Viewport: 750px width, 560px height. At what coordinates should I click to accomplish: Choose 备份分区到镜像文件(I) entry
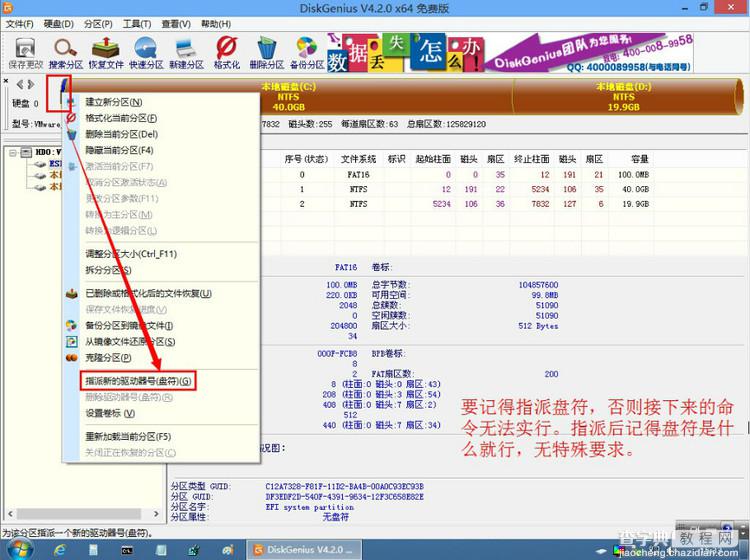click(x=129, y=326)
